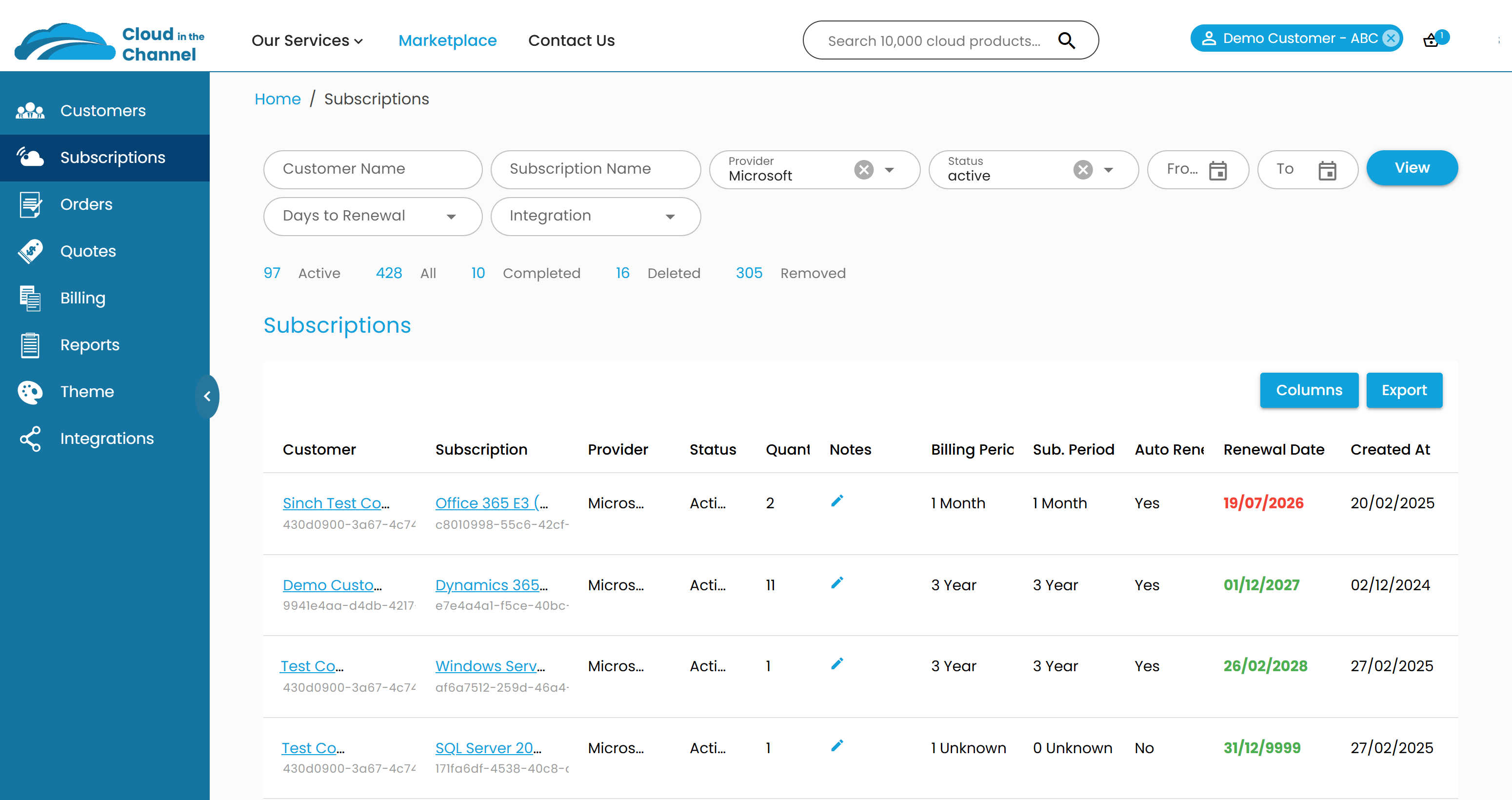Click the search magnifier icon

[x=1066, y=40]
